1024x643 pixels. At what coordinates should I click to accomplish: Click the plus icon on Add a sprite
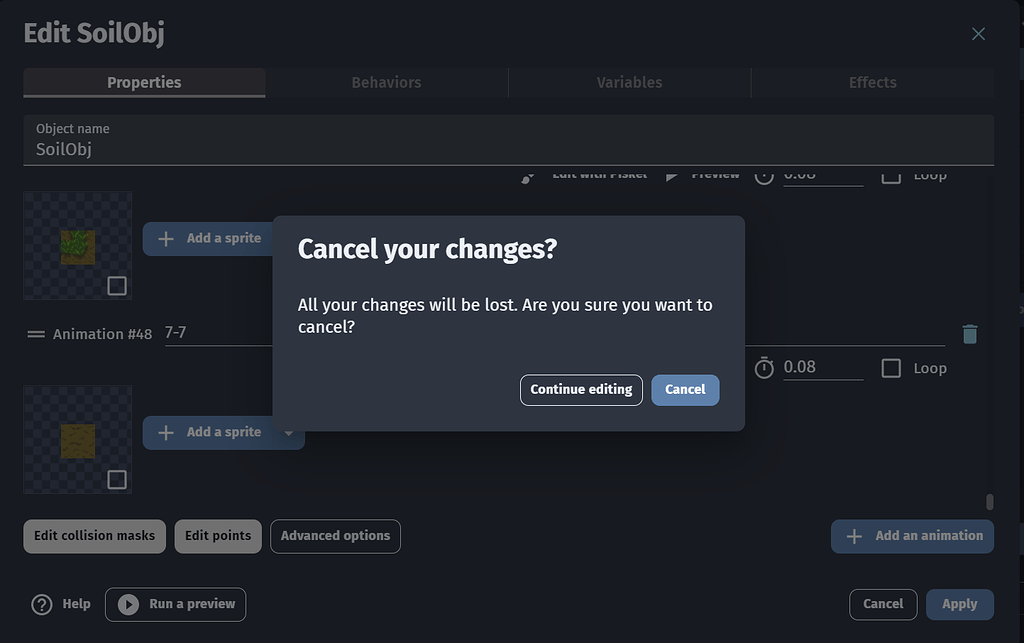pos(165,238)
